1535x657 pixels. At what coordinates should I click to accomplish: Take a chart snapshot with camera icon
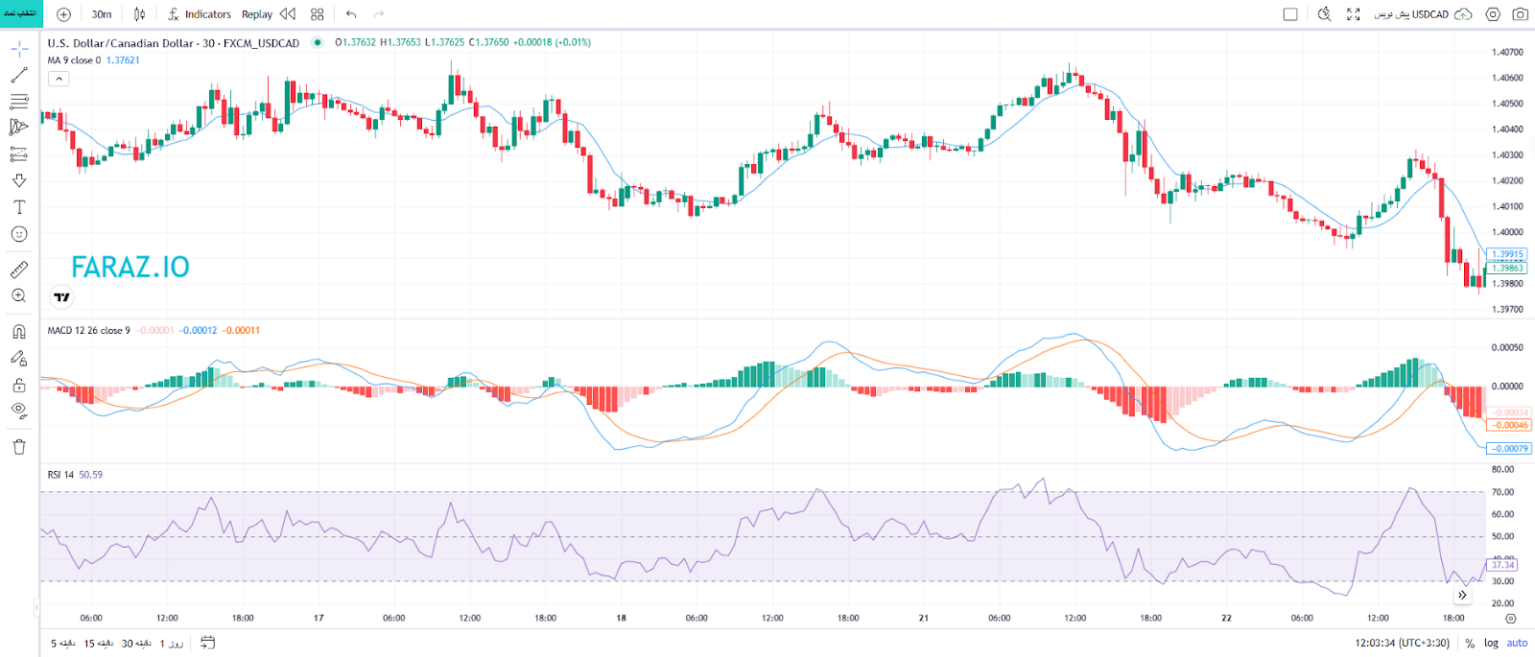pos(1520,14)
